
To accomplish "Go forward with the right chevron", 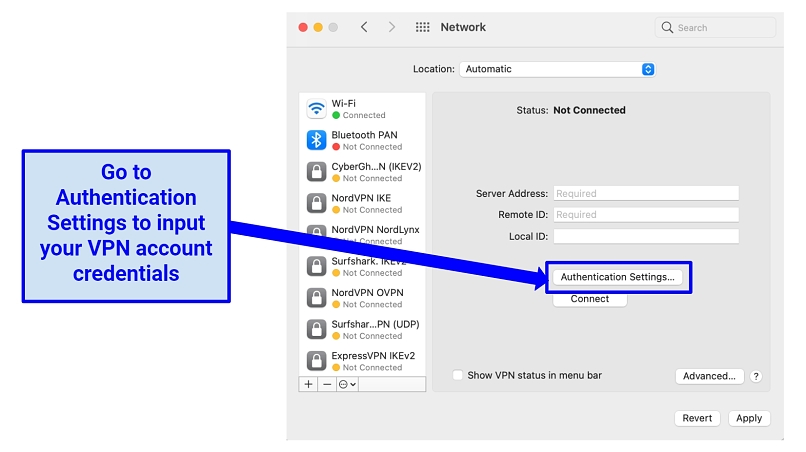I will [x=392, y=27].
